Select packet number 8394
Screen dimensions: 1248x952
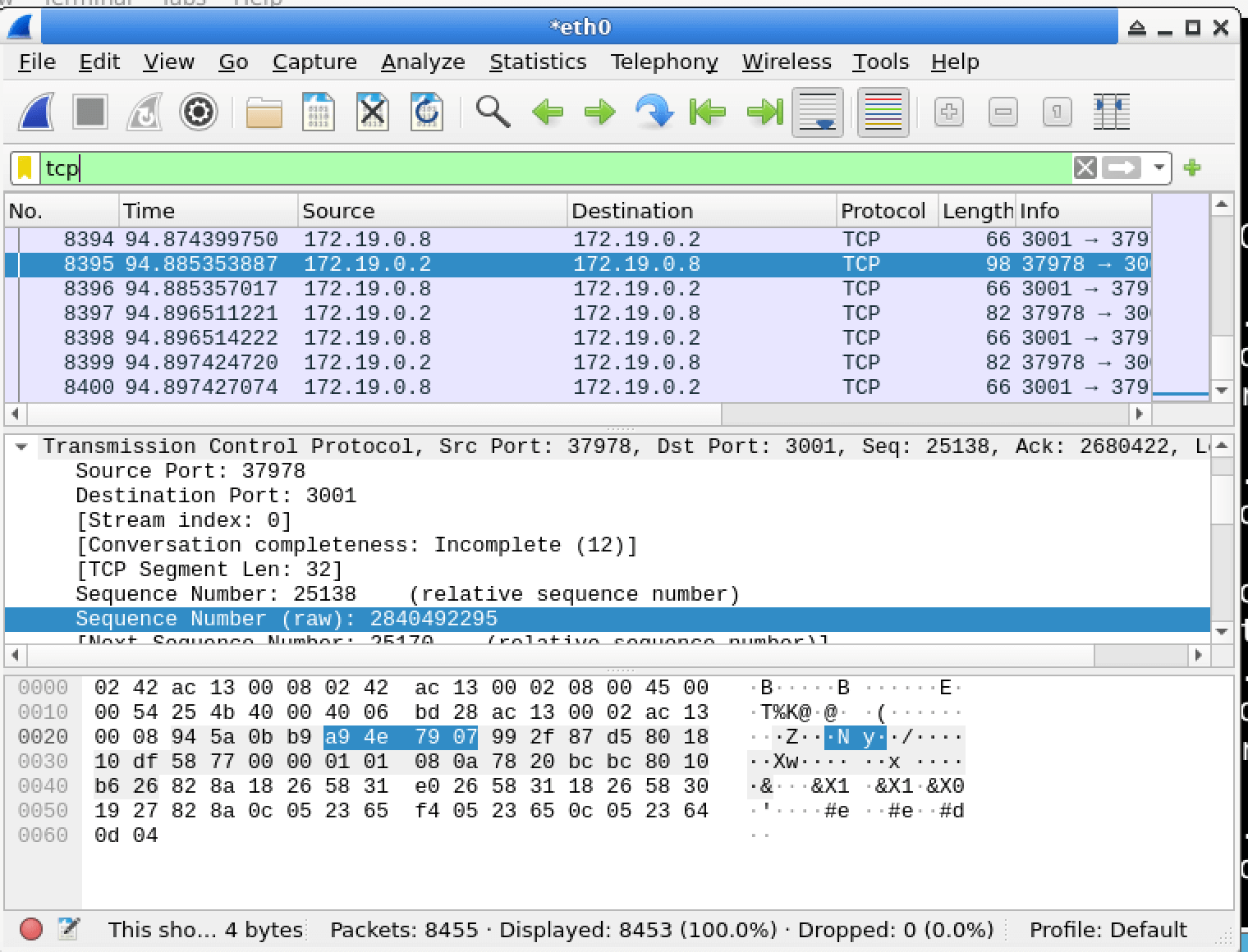click(x=578, y=240)
